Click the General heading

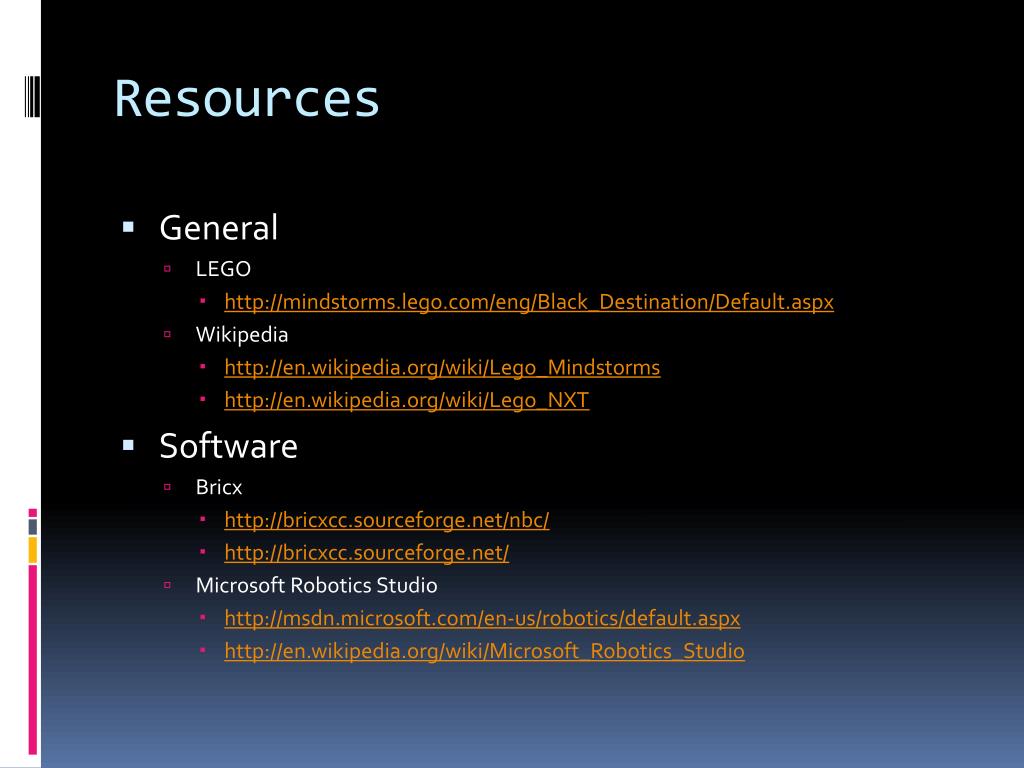[x=219, y=228]
